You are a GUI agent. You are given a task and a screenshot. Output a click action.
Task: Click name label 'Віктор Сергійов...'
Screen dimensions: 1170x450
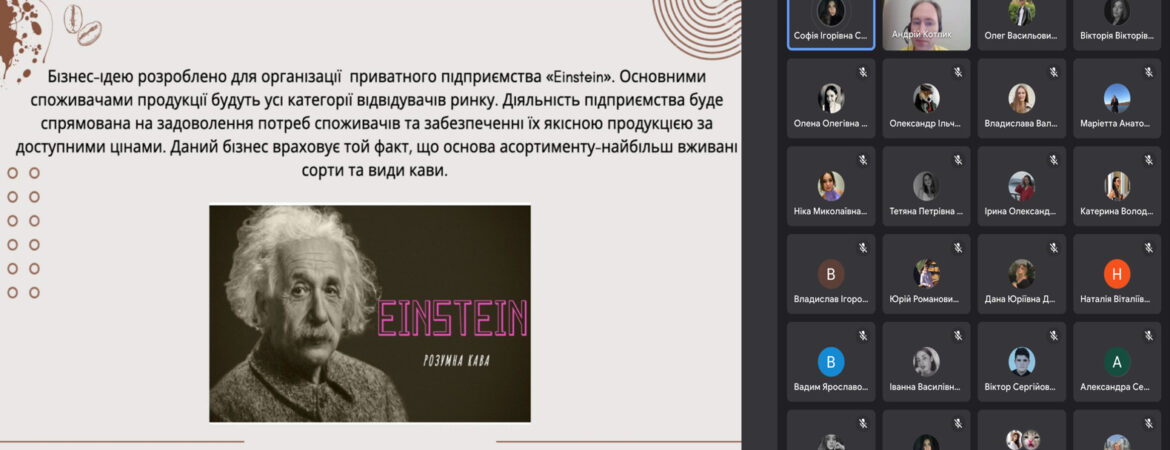tap(1021, 387)
